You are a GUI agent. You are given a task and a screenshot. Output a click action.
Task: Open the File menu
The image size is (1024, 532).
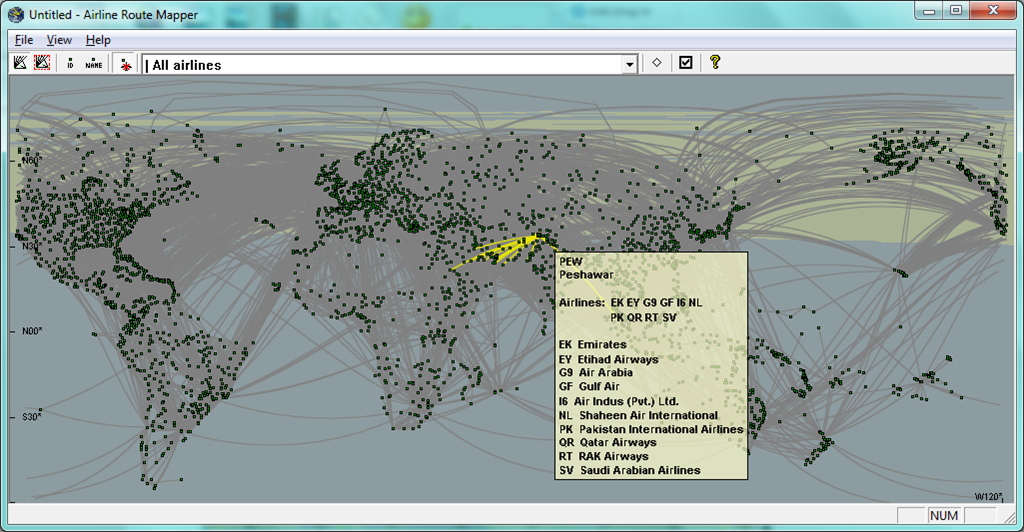pos(24,40)
